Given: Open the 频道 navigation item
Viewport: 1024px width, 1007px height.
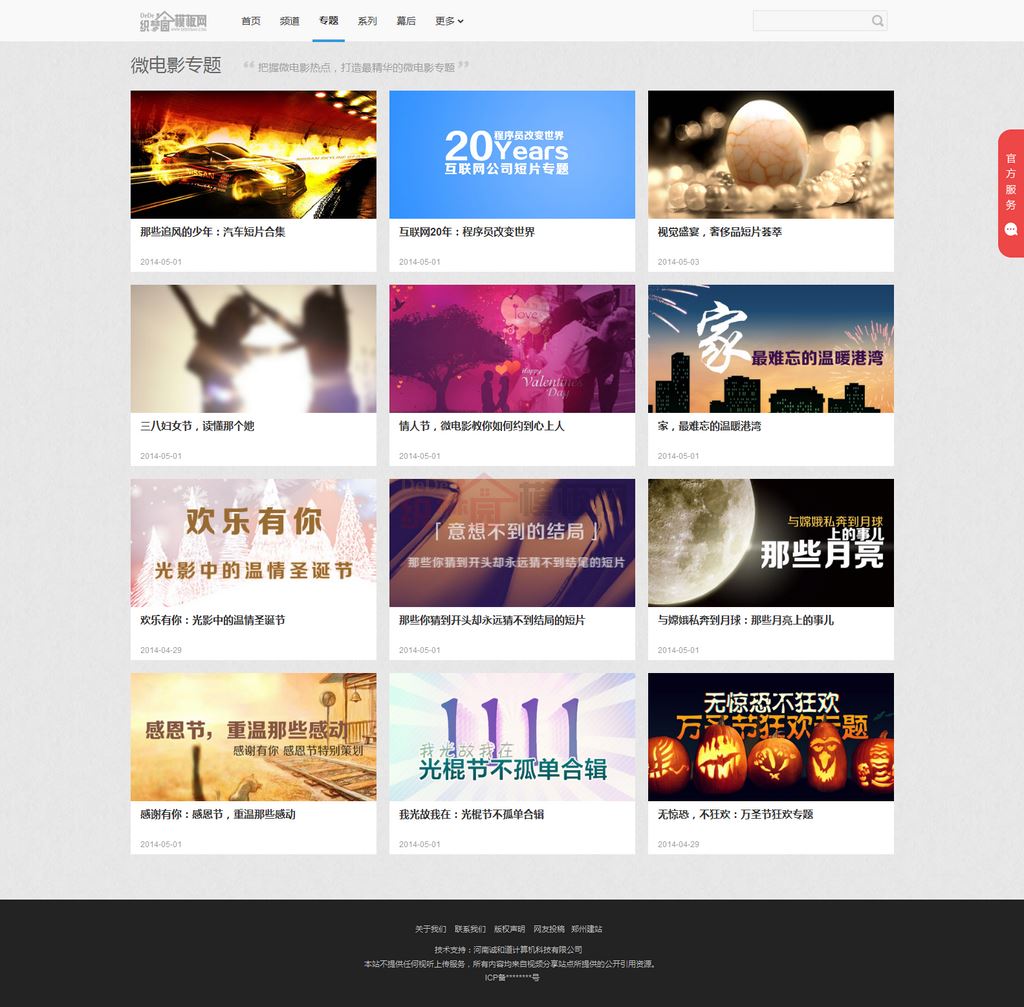Looking at the screenshot, I should click(x=290, y=21).
